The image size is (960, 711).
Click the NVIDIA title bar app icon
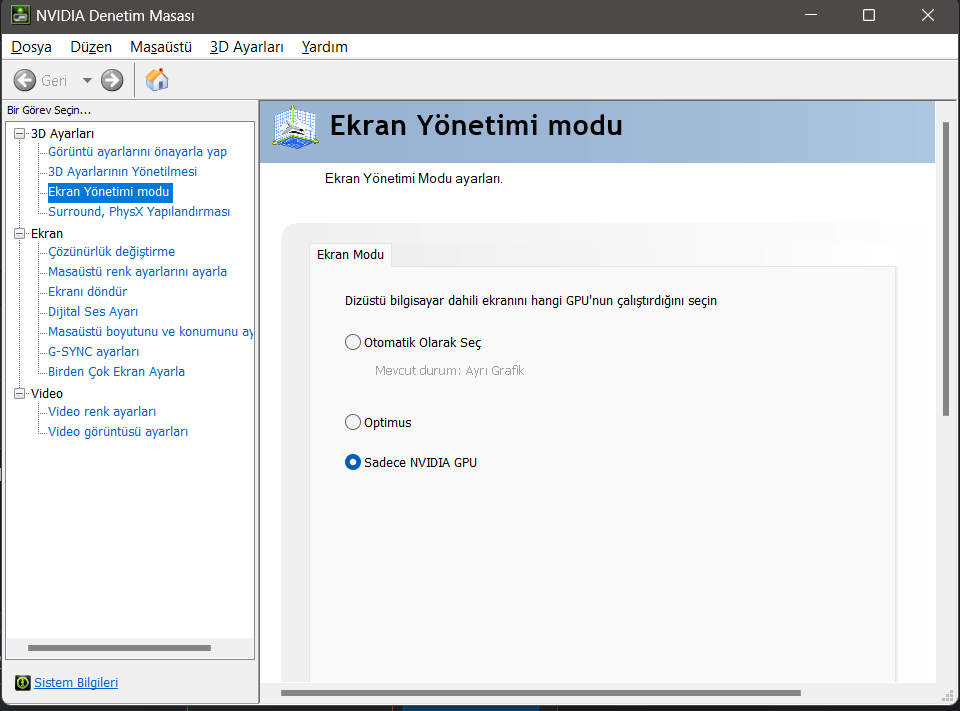point(20,16)
